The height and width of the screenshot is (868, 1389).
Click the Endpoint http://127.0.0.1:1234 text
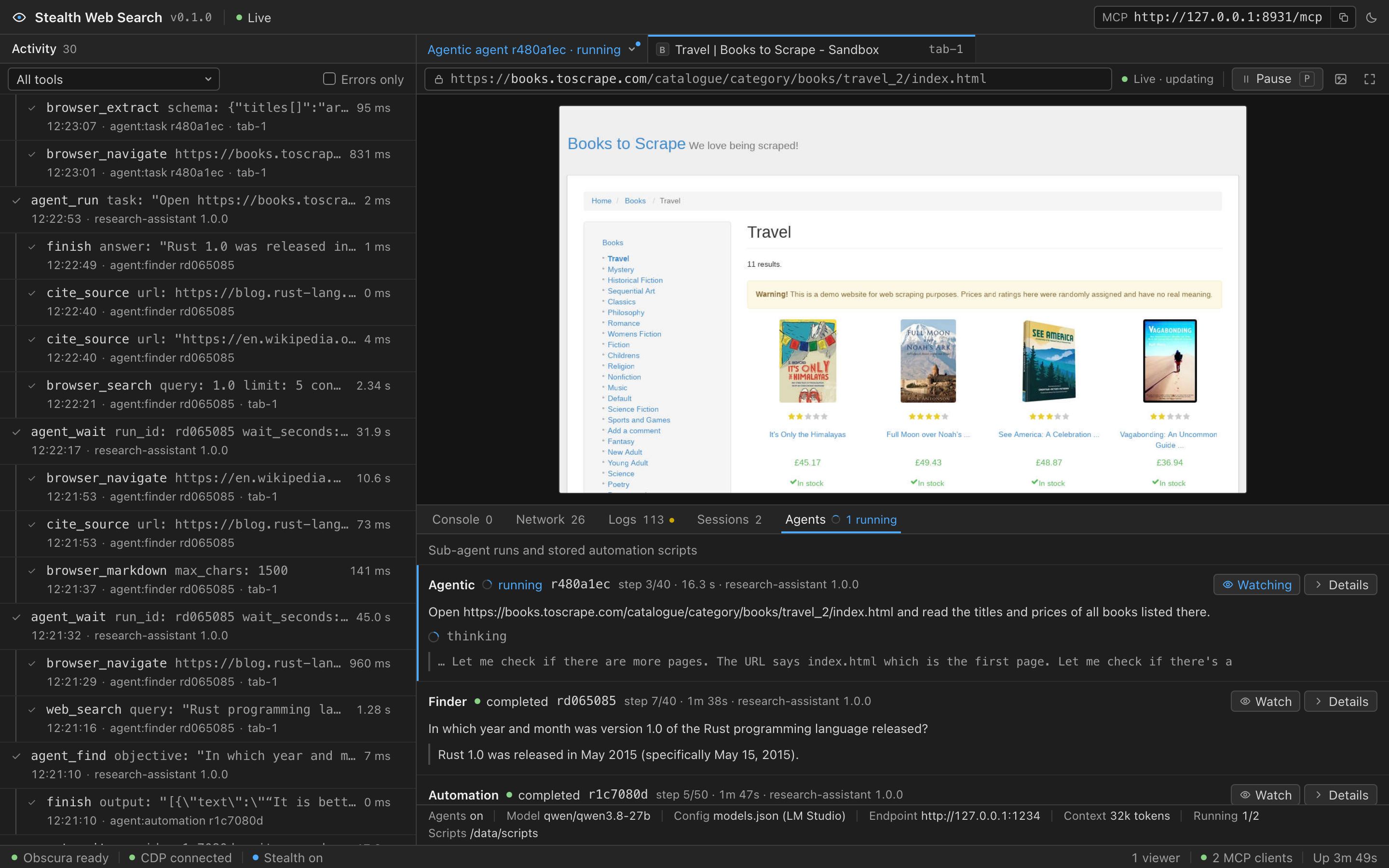click(954, 816)
